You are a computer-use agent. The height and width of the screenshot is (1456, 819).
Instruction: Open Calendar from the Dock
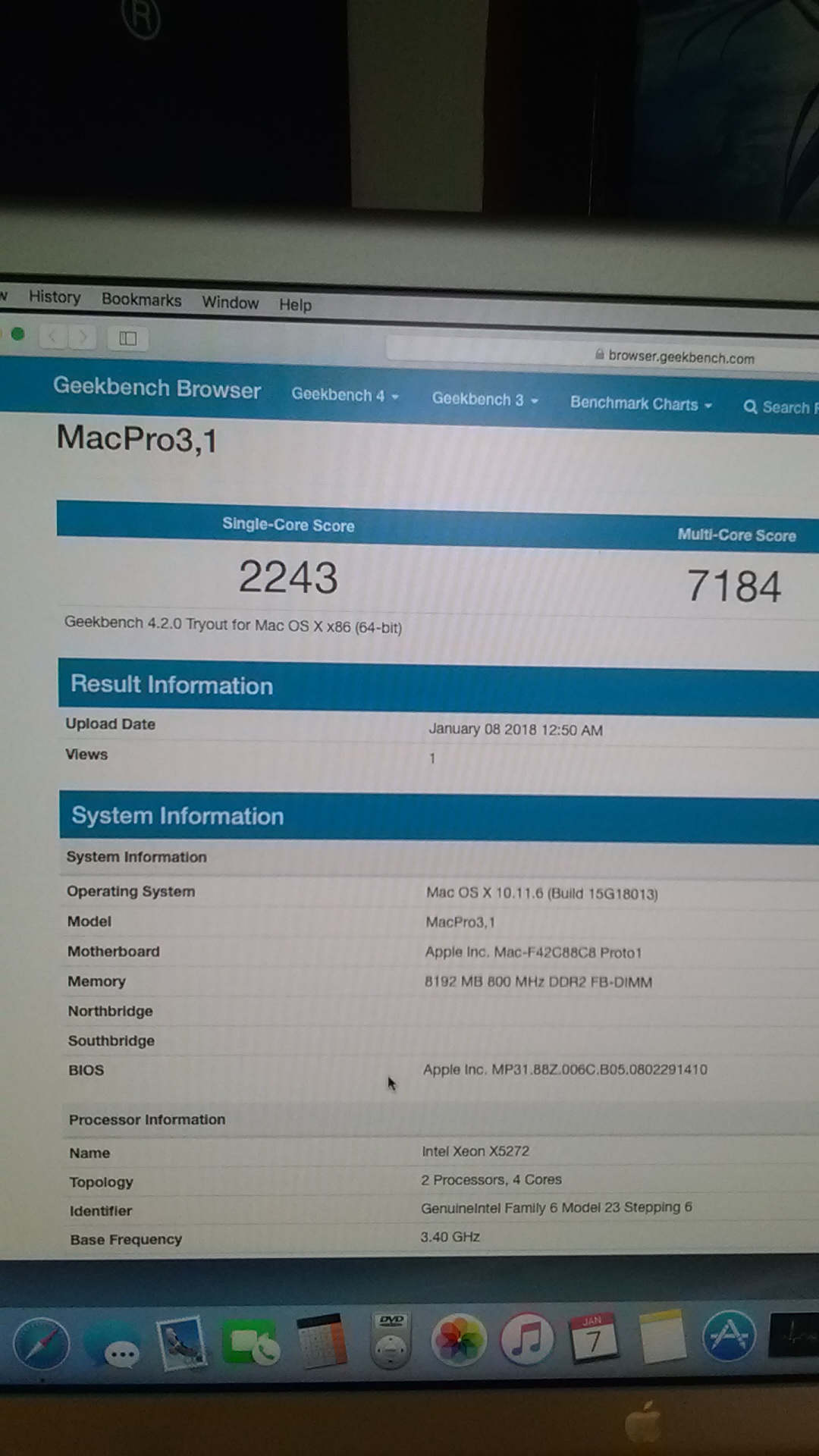(x=593, y=1337)
